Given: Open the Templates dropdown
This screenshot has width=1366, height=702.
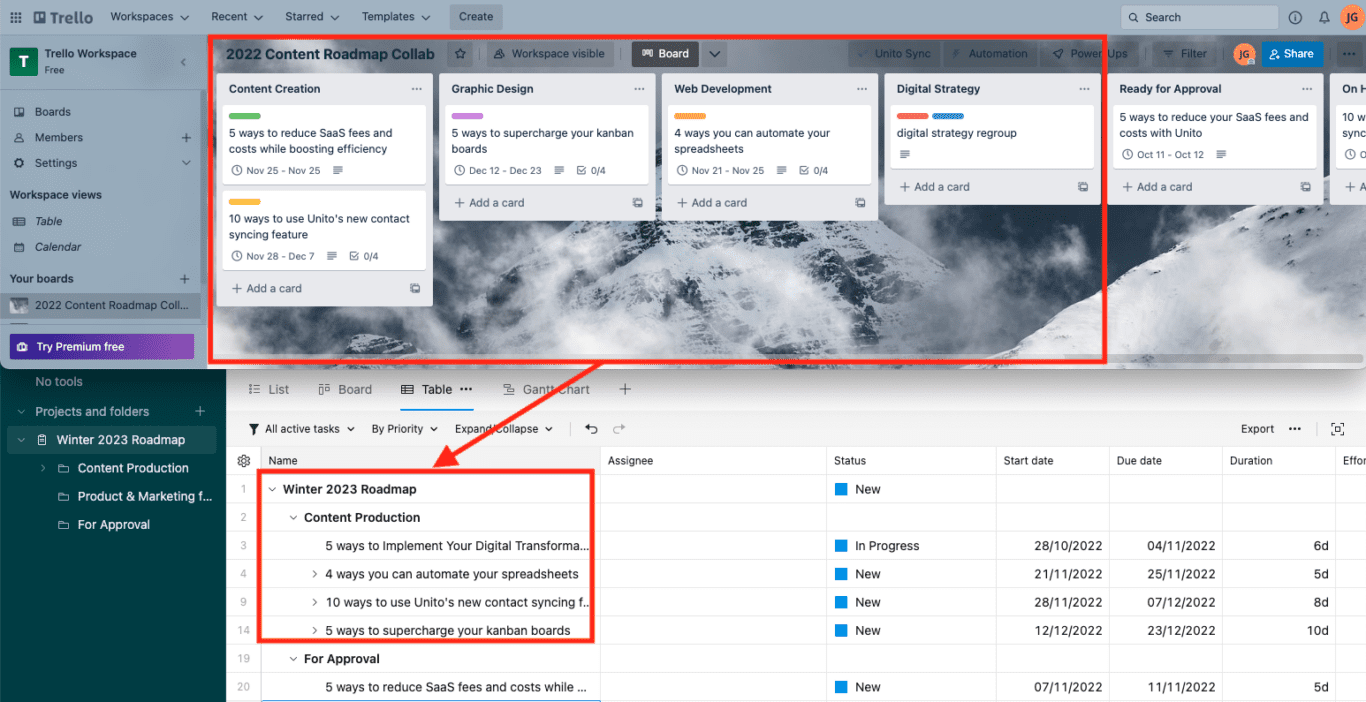Looking at the screenshot, I should 397,17.
